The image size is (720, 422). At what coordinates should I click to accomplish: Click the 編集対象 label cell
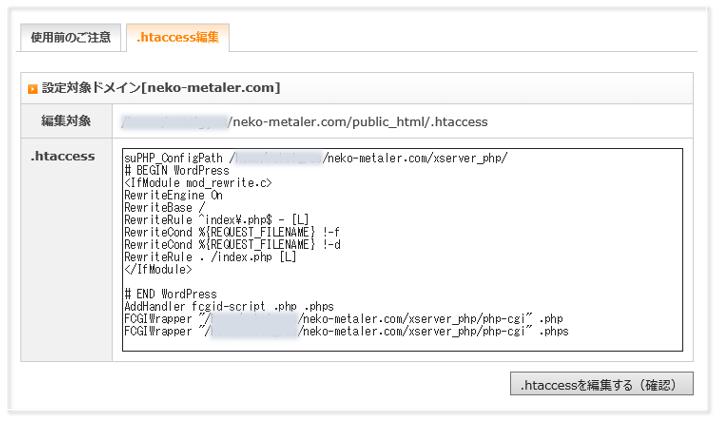66,121
